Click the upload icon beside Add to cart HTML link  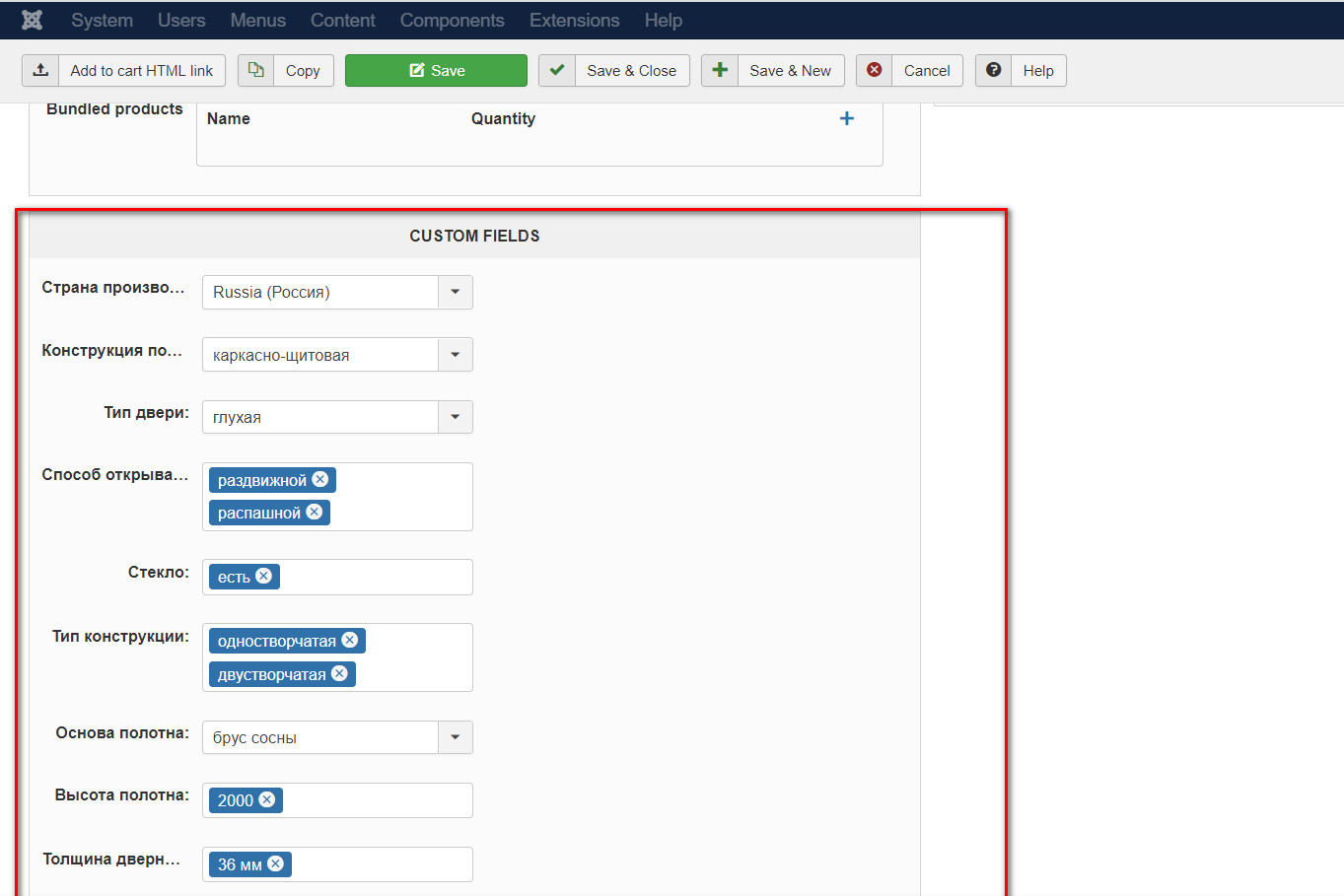click(40, 71)
